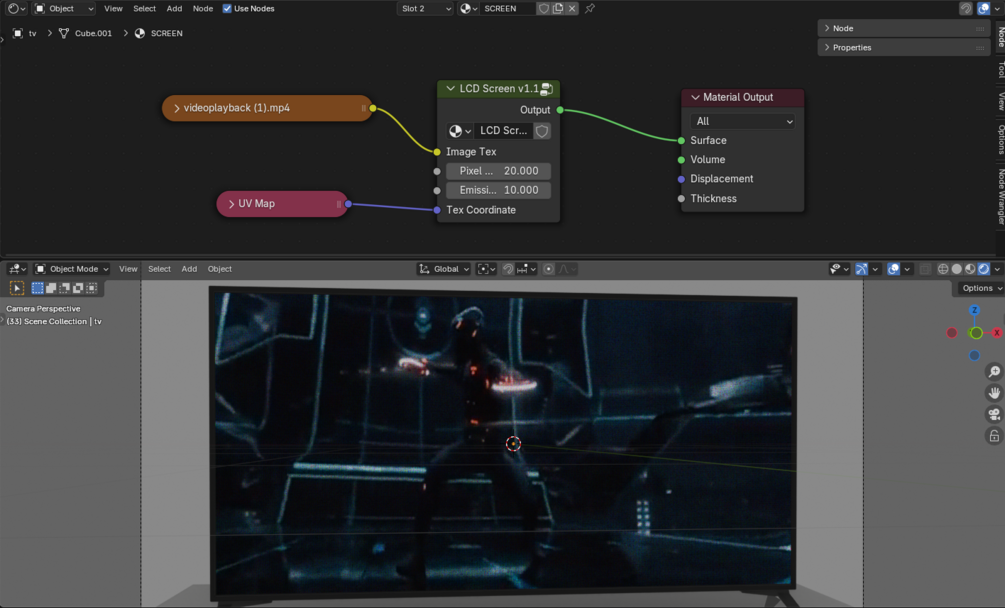Expand the collapsed UV Map node
The image size is (1005, 608).
(231, 204)
